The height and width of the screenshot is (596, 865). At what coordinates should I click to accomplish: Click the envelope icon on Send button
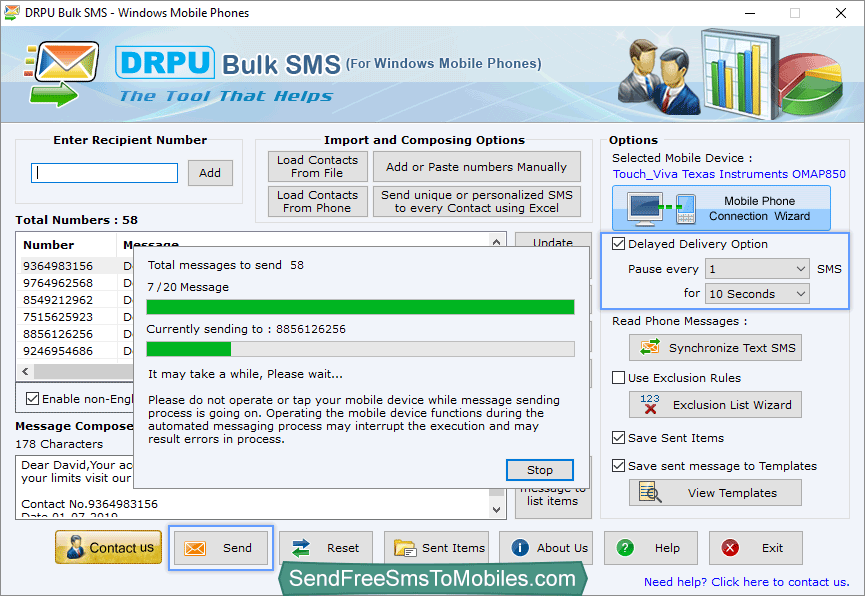coord(195,548)
